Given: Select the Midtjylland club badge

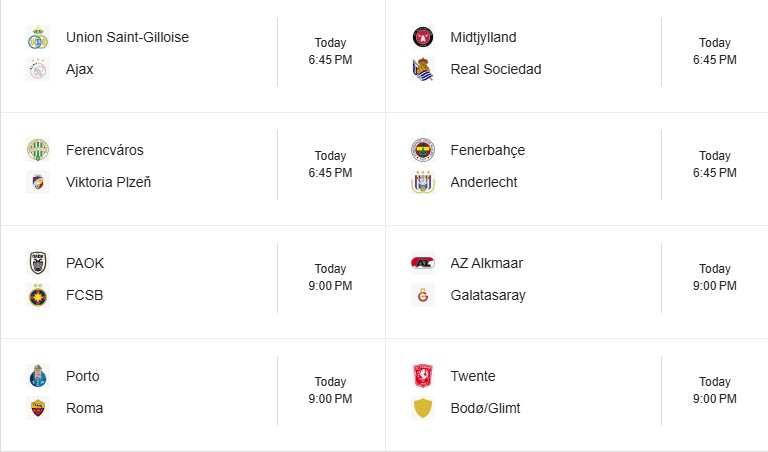Looking at the screenshot, I should point(423,38).
